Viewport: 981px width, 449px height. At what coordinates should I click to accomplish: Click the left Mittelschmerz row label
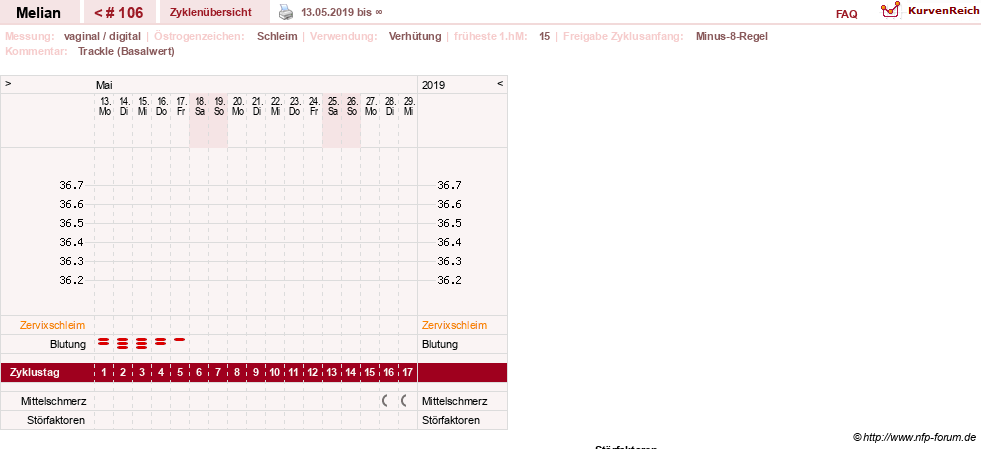pyautogui.click(x=54, y=401)
